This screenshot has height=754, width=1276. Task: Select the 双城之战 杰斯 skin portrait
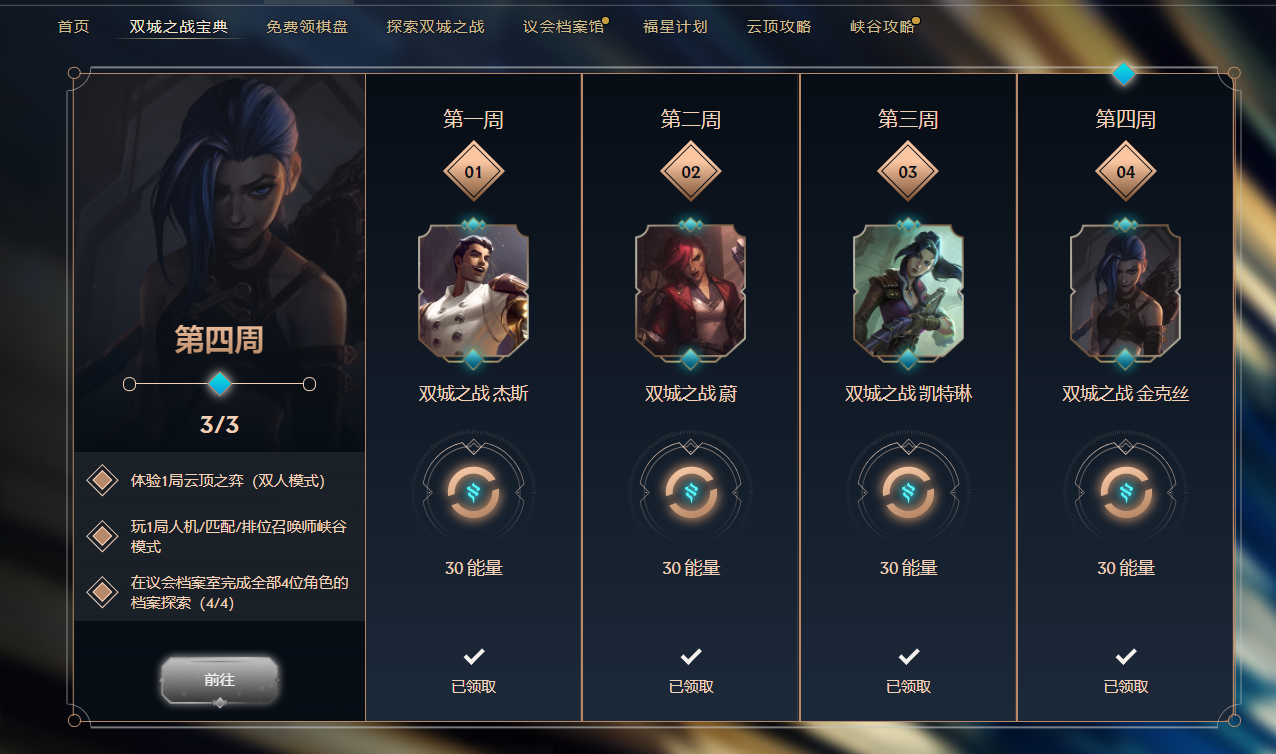click(473, 292)
